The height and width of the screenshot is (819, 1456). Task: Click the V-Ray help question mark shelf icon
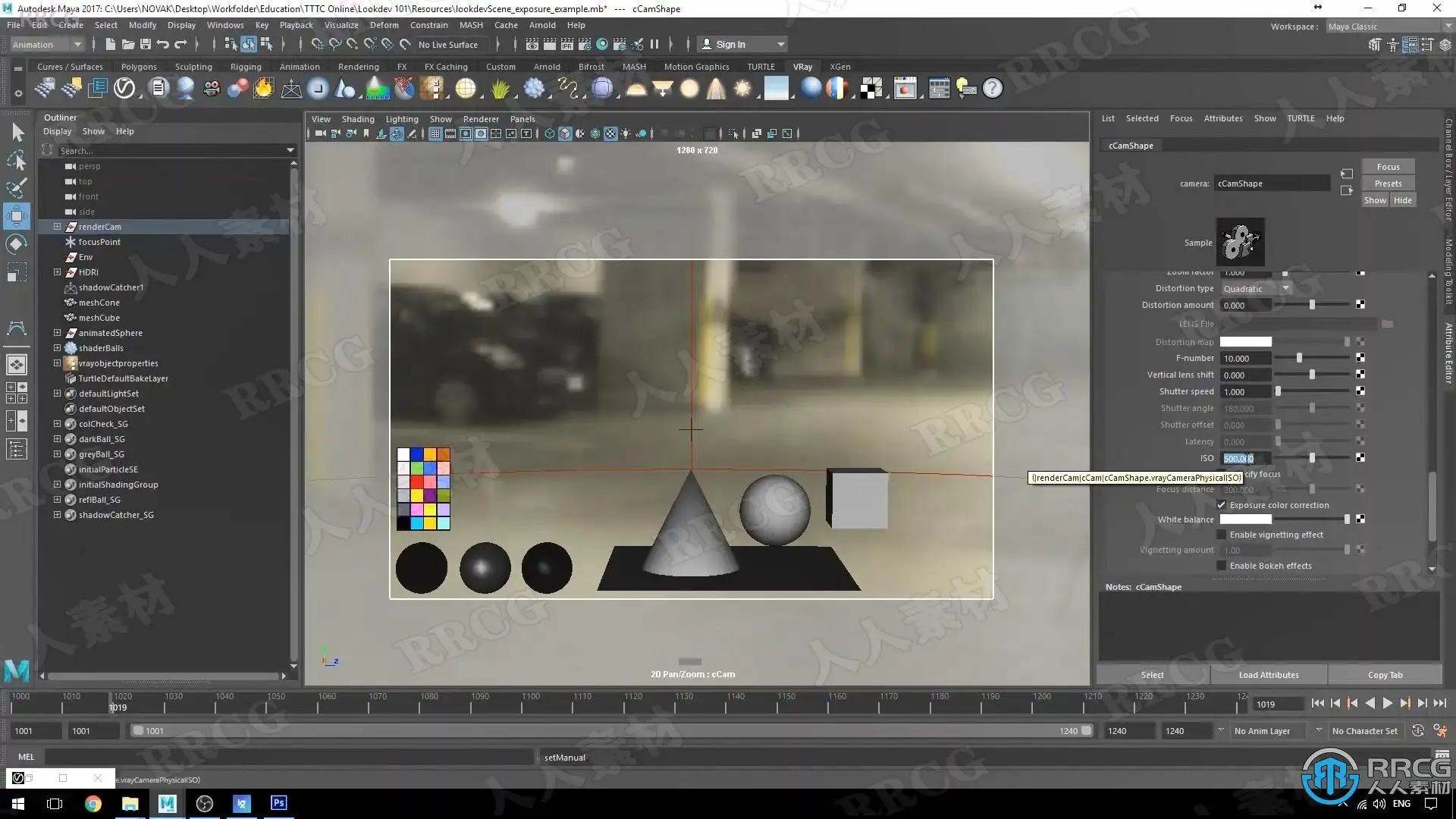[992, 89]
